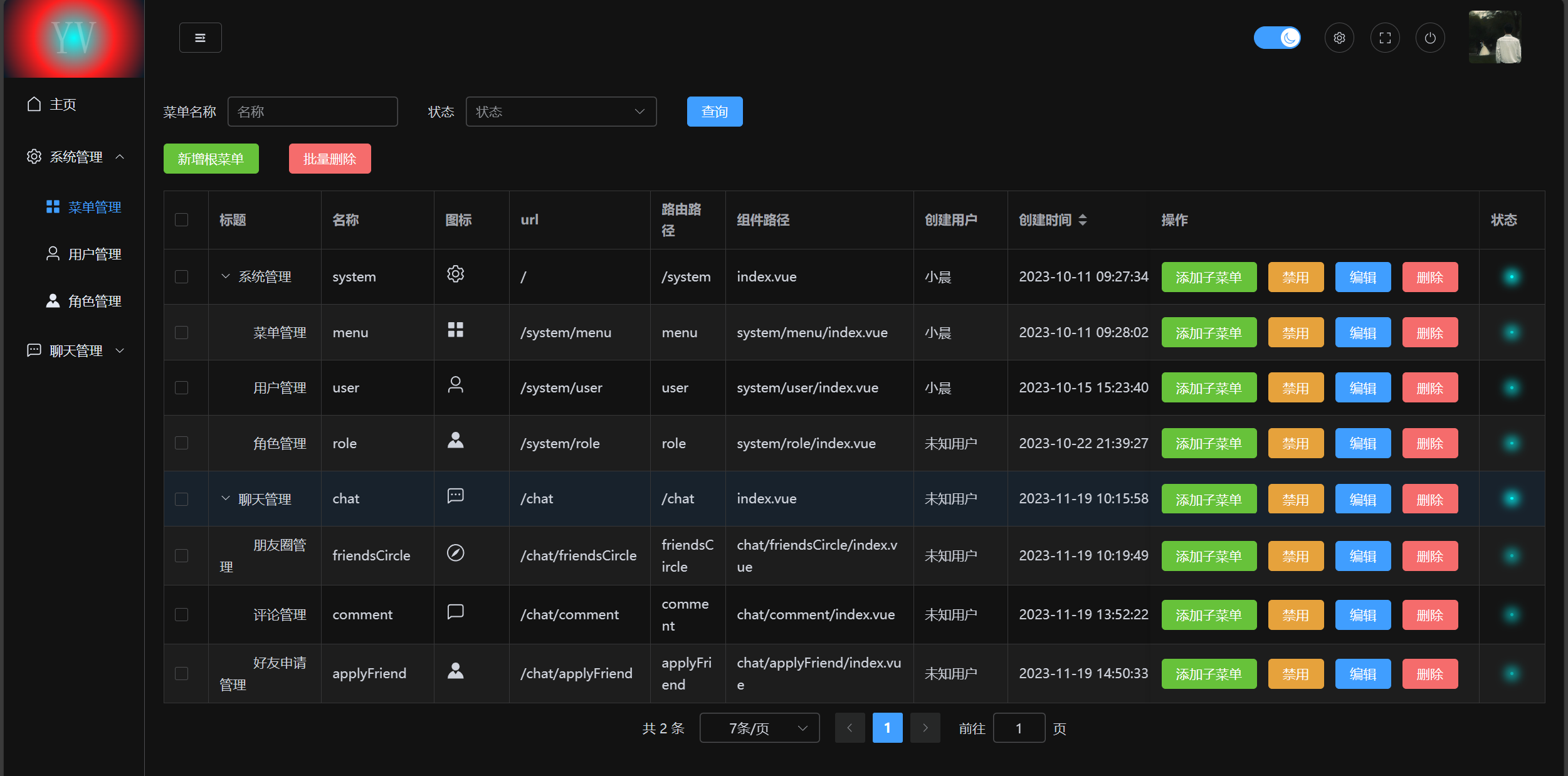The height and width of the screenshot is (776, 1568).
Task: Open the 7条/页 page size dropdown
Action: [759, 728]
